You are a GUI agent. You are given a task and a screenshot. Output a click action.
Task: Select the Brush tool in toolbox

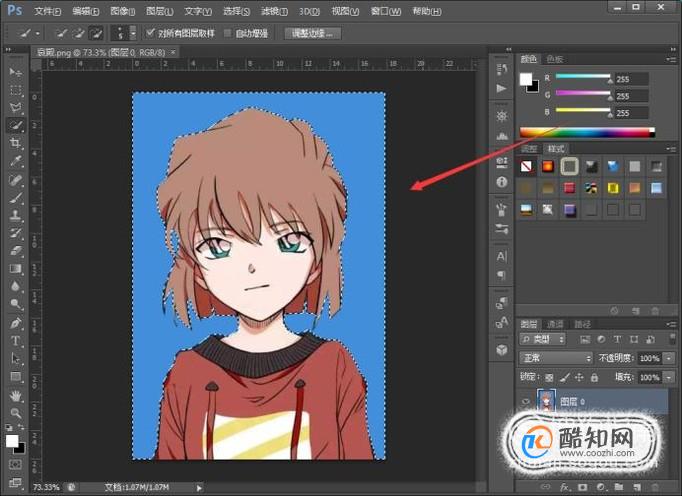(x=16, y=198)
